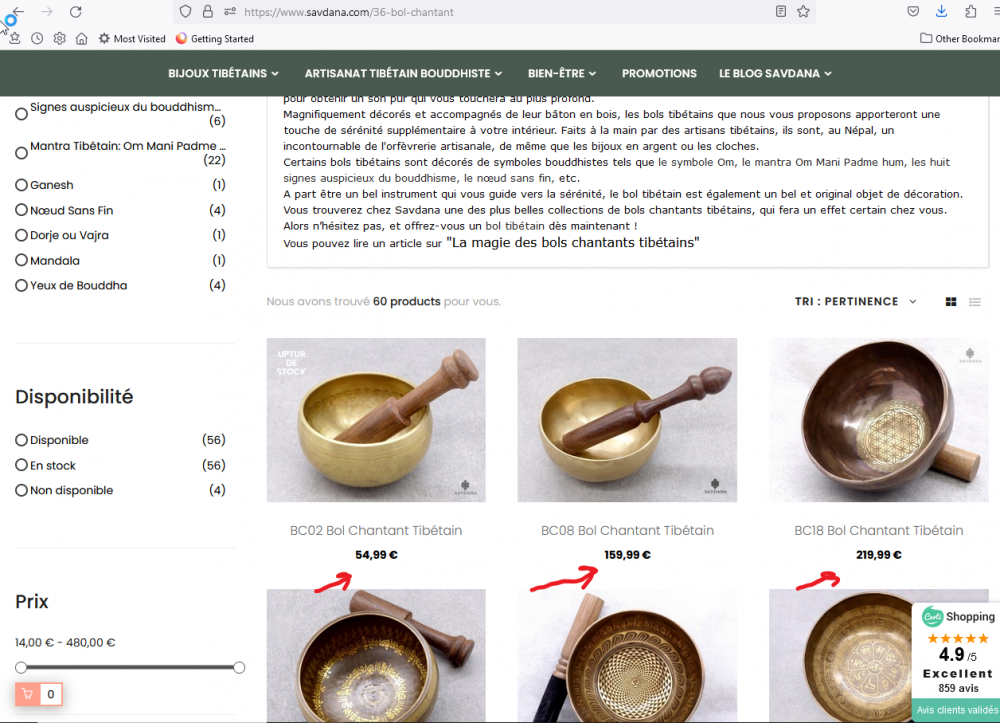This screenshot has width=1000, height=723.
Task: Click the 859 avis review count
Action: click(958, 689)
